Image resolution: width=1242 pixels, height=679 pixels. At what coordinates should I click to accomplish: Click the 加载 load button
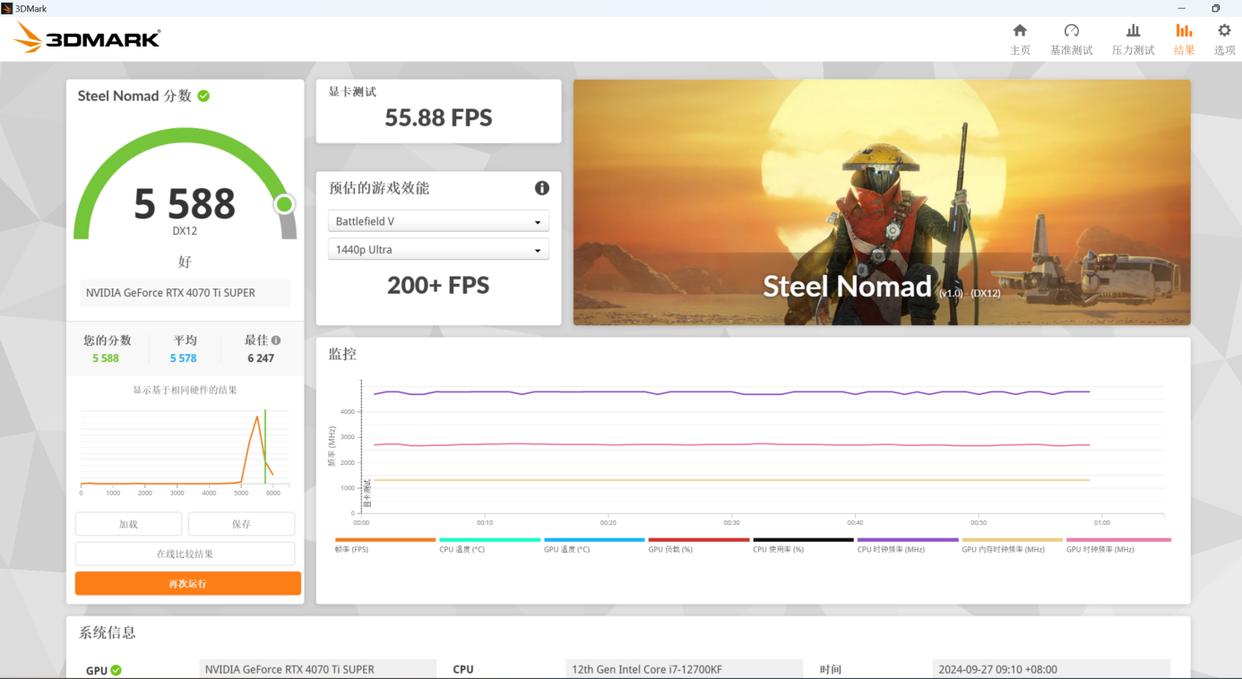128,524
